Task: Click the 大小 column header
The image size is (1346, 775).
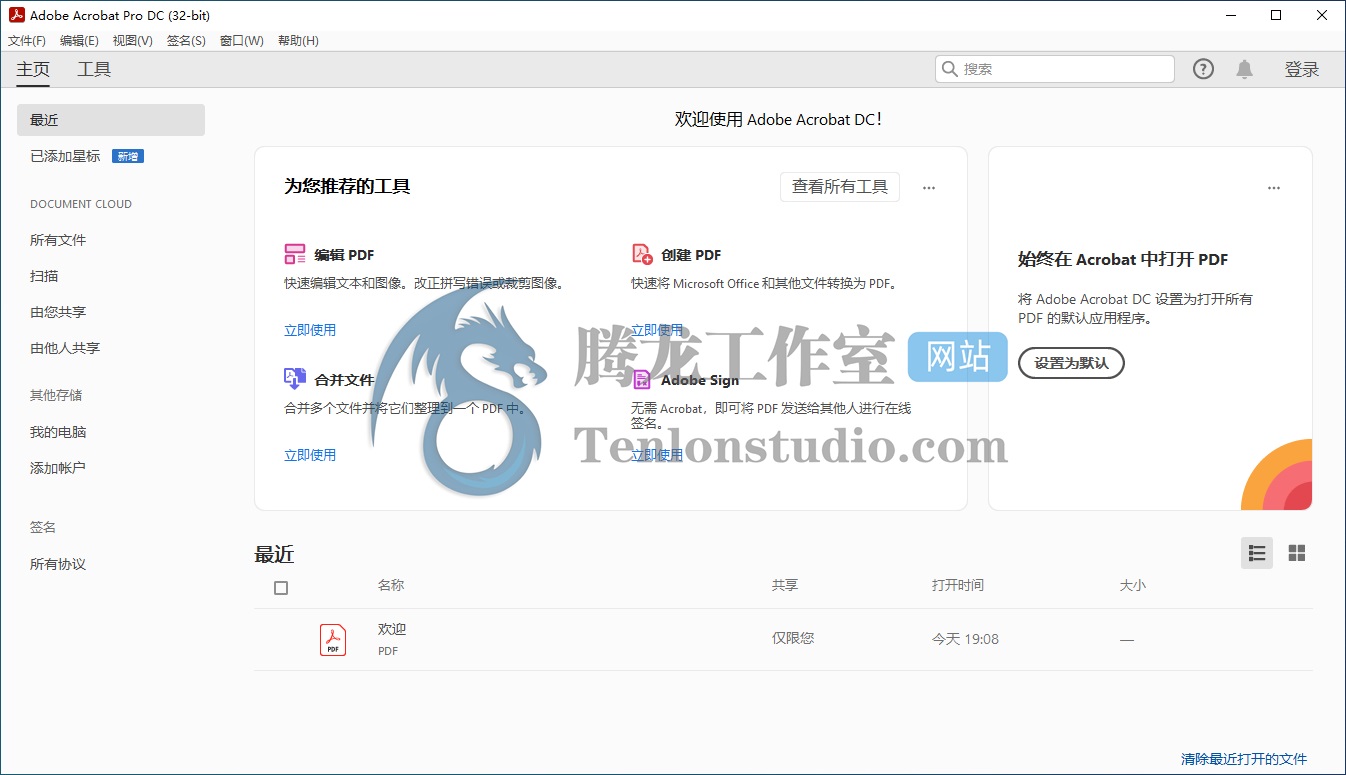Action: pos(1133,585)
